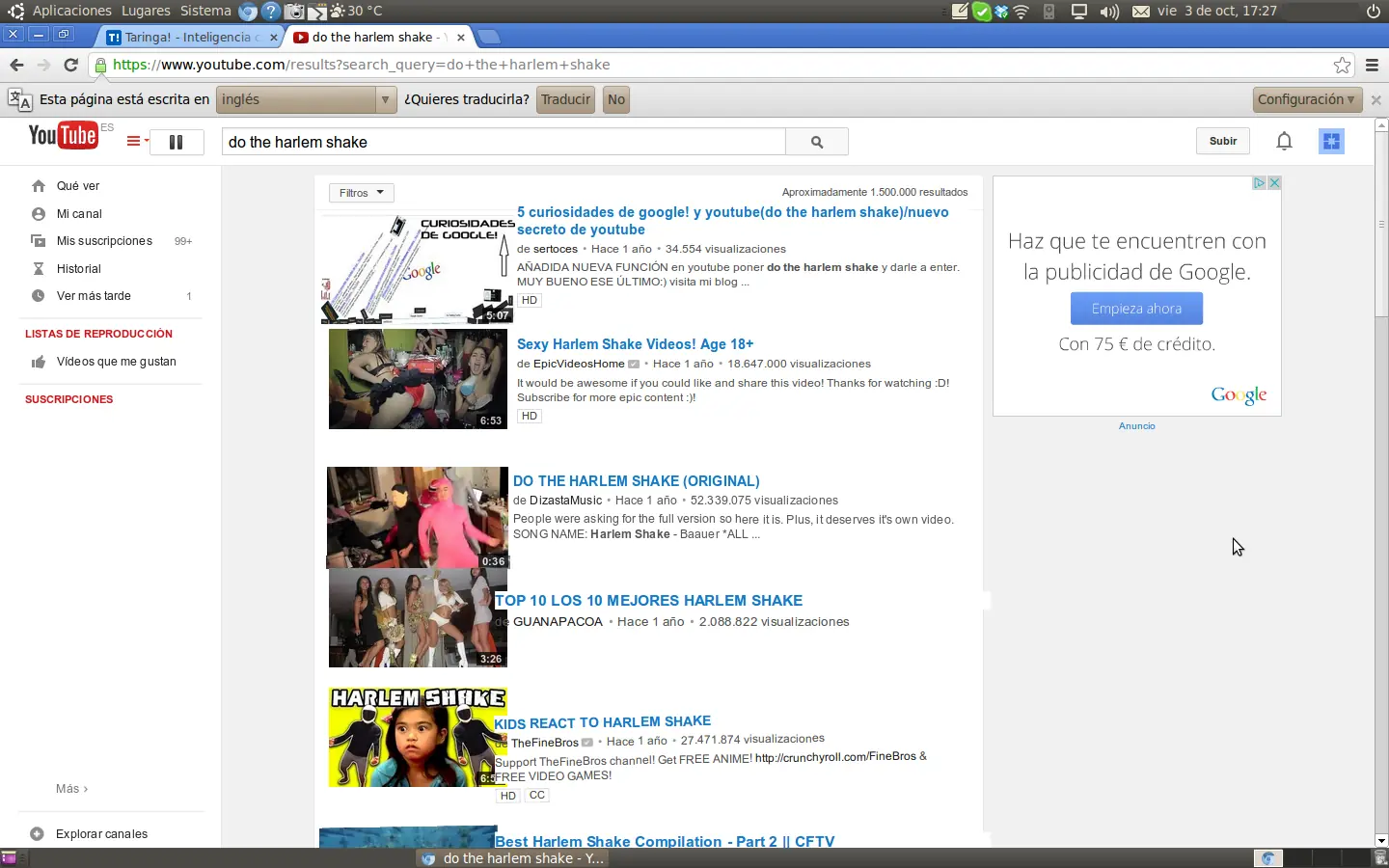The image size is (1389, 868).
Task: Click the Traducir button
Action: 565,99
